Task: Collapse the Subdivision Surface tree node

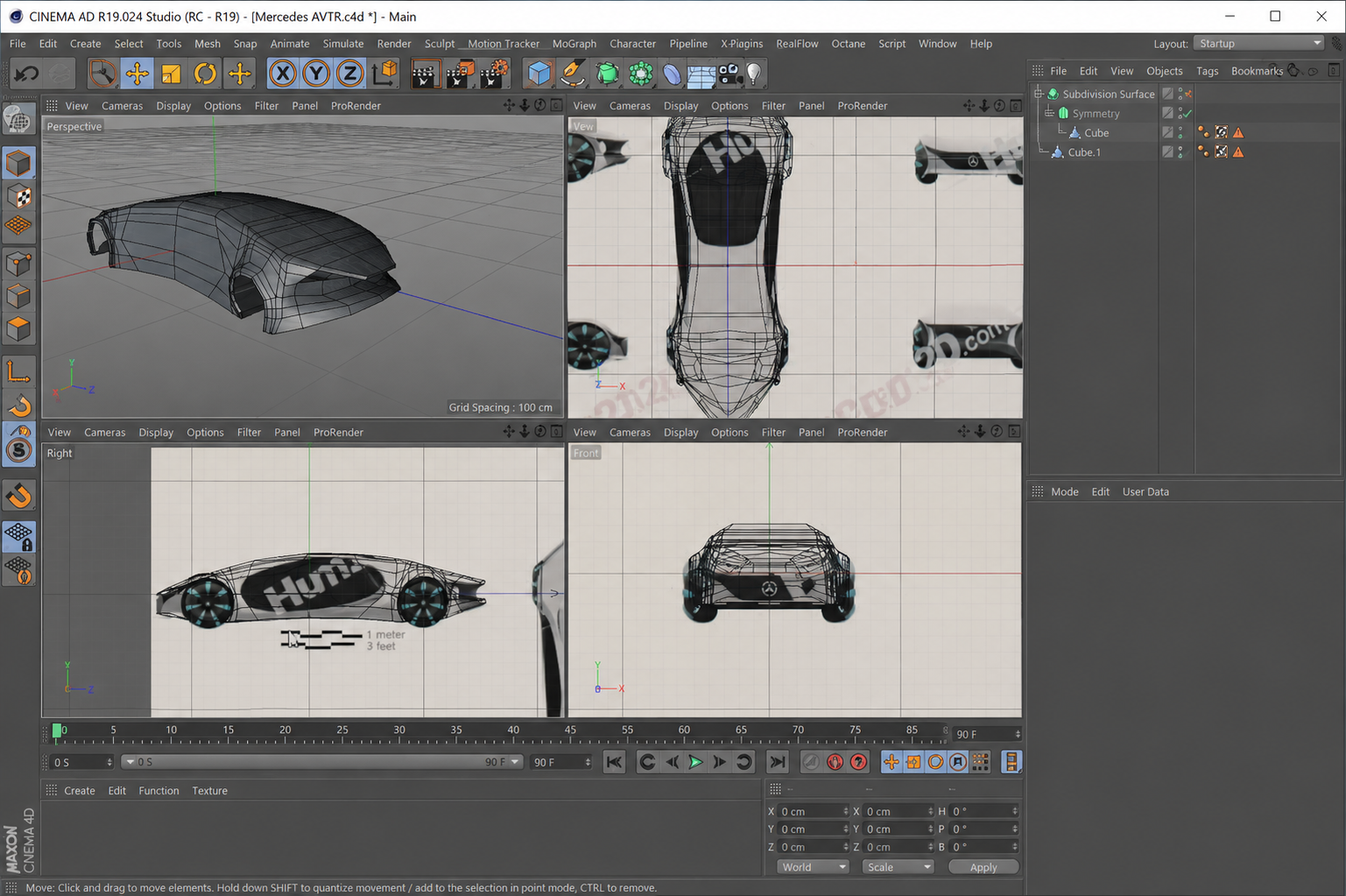Action: pos(1039,93)
